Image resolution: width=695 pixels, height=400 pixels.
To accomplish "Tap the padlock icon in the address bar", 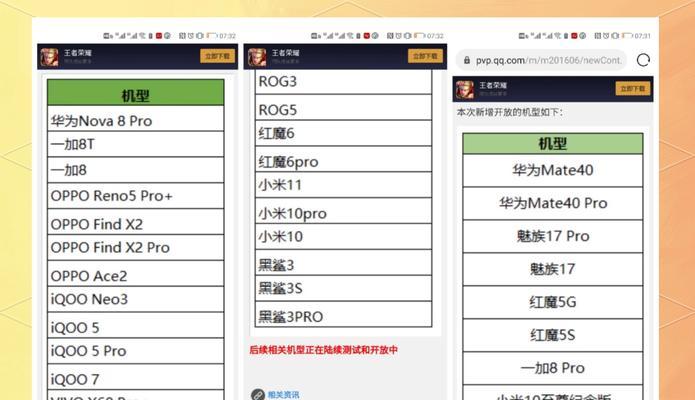I will (x=467, y=60).
